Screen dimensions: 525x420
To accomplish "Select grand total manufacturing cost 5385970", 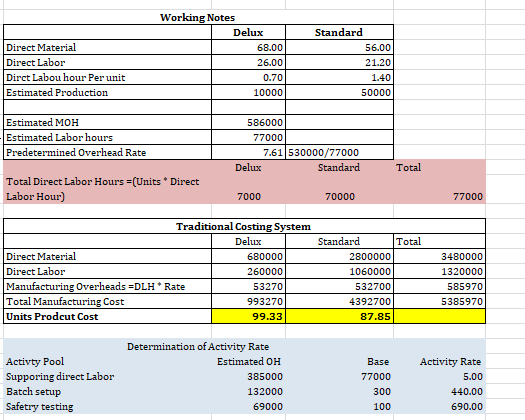I will tap(462, 302).
